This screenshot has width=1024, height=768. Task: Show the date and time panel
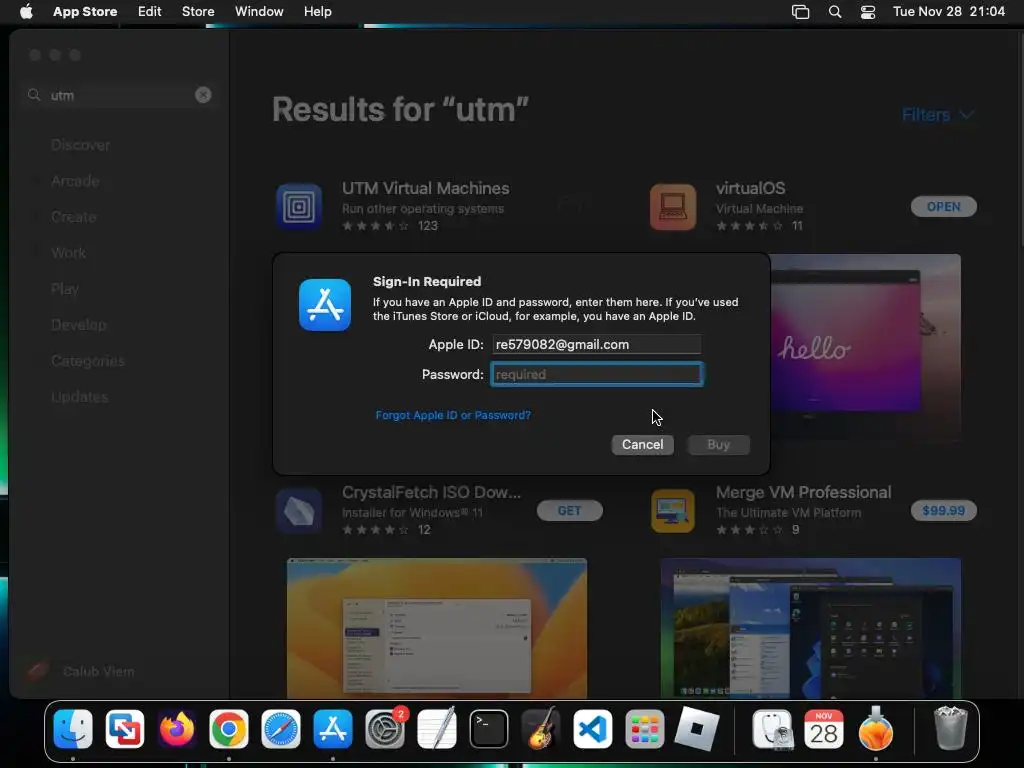(948, 11)
